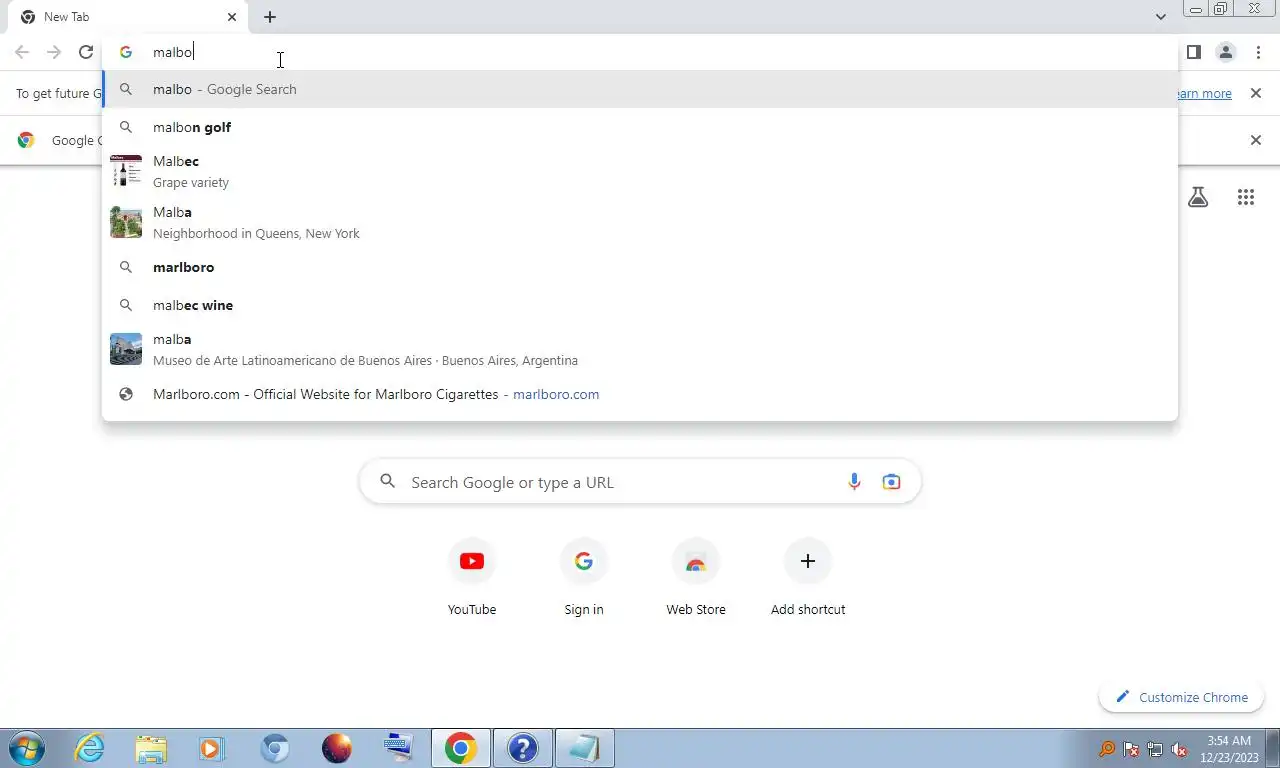This screenshot has height=768, width=1280.
Task: Dismiss the top info bar
Action: coord(1255,93)
